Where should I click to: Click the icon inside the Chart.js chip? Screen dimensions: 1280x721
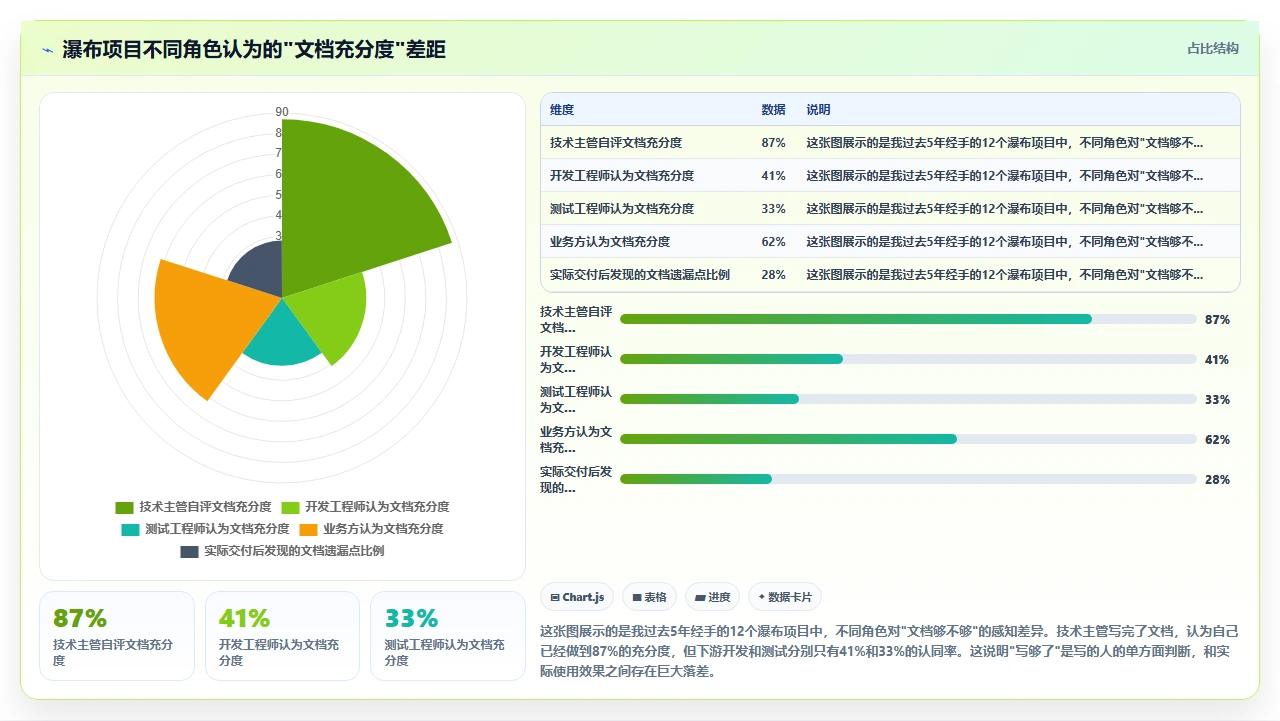555,597
